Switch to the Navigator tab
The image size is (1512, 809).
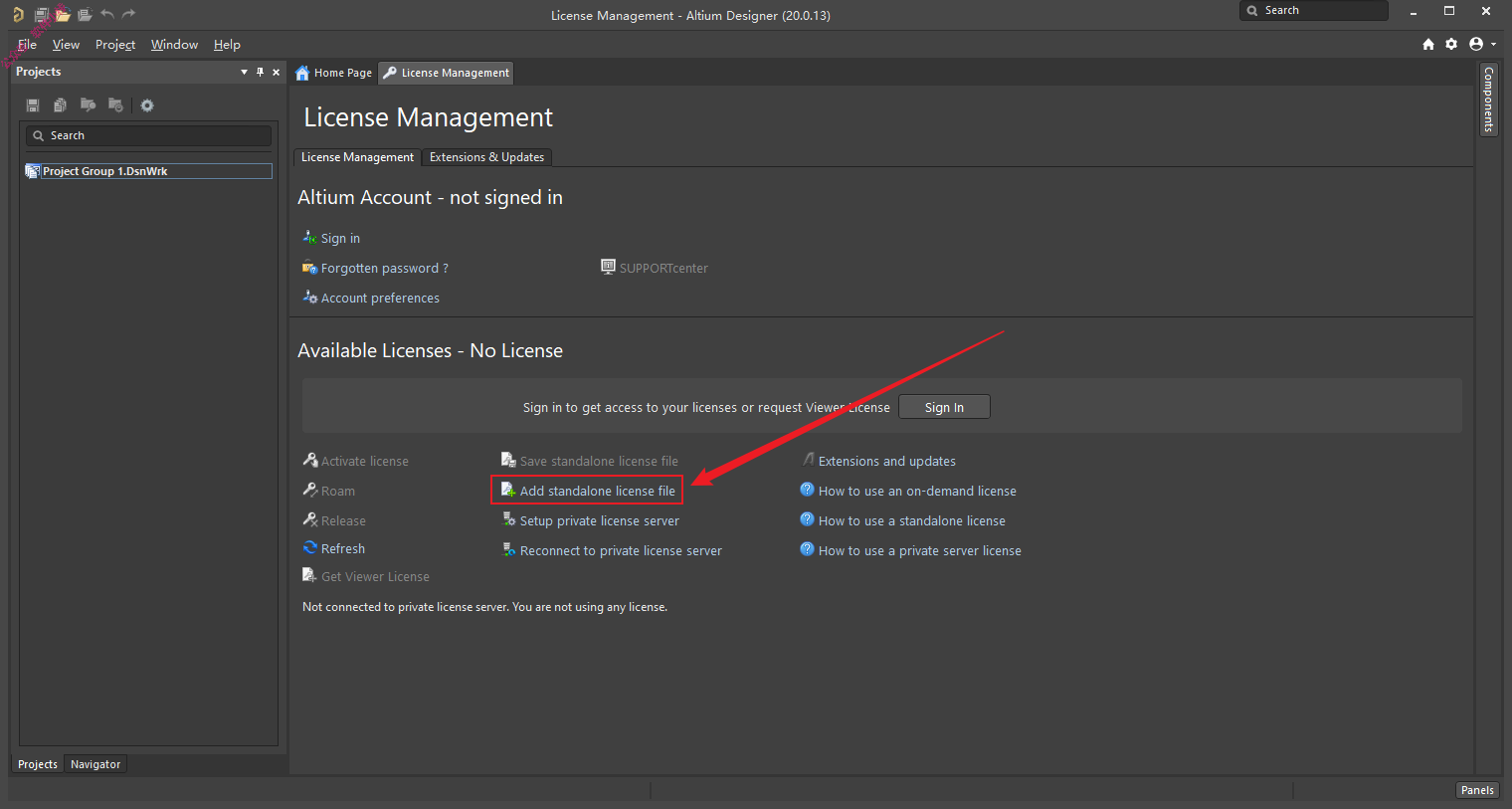pyautogui.click(x=95, y=764)
